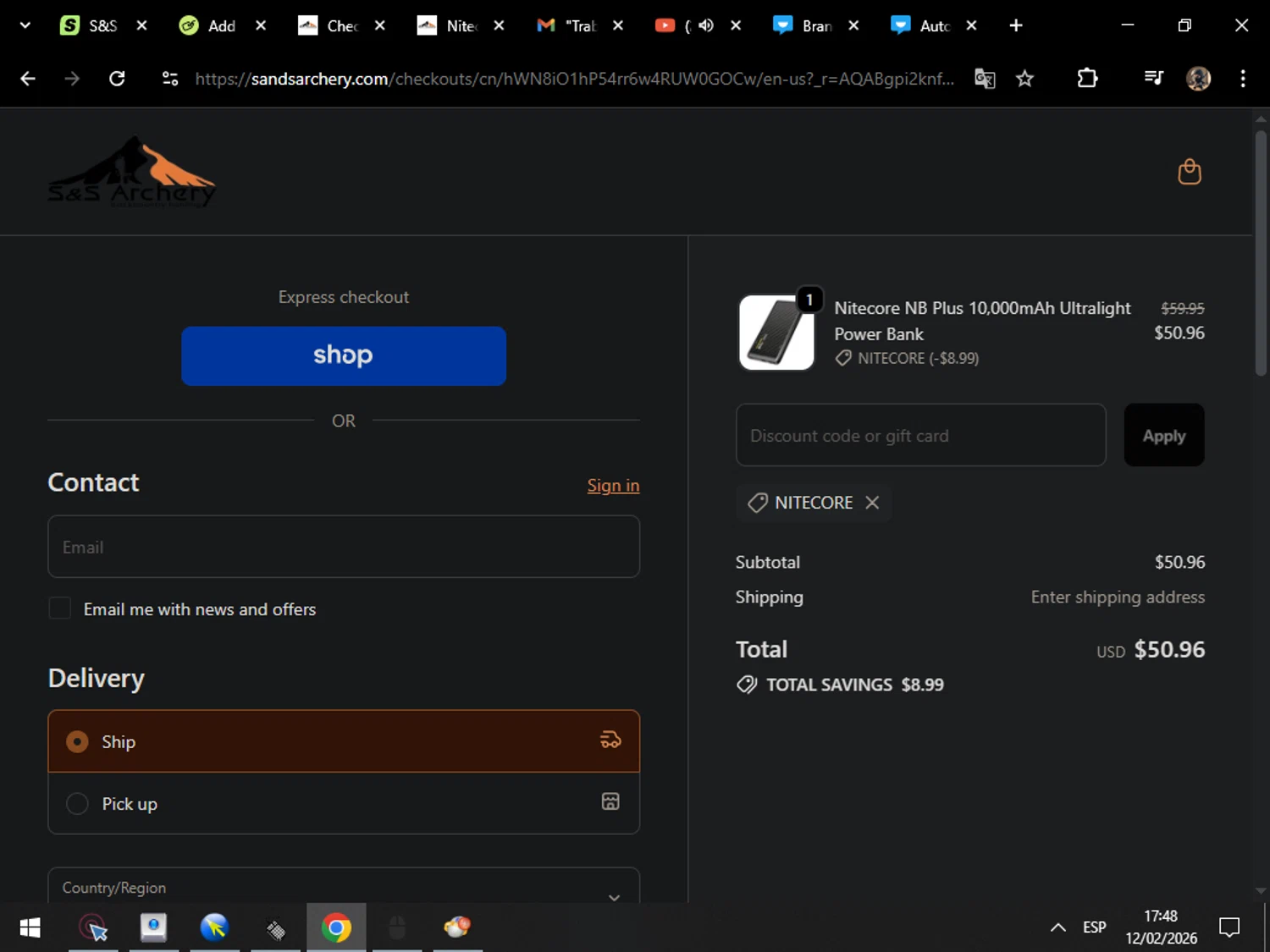Screen dimensions: 1270x952
Task: Switch to the Auto tab
Action: (920, 25)
